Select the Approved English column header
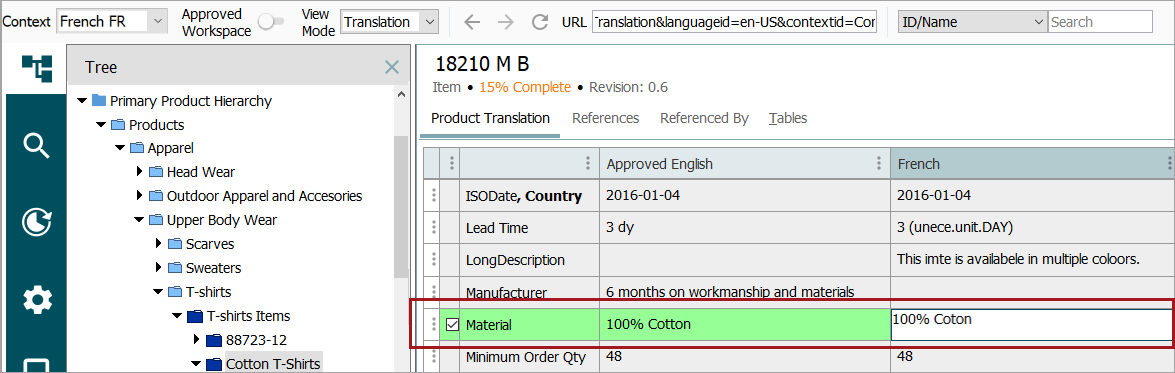The image size is (1175, 373). coord(745,163)
